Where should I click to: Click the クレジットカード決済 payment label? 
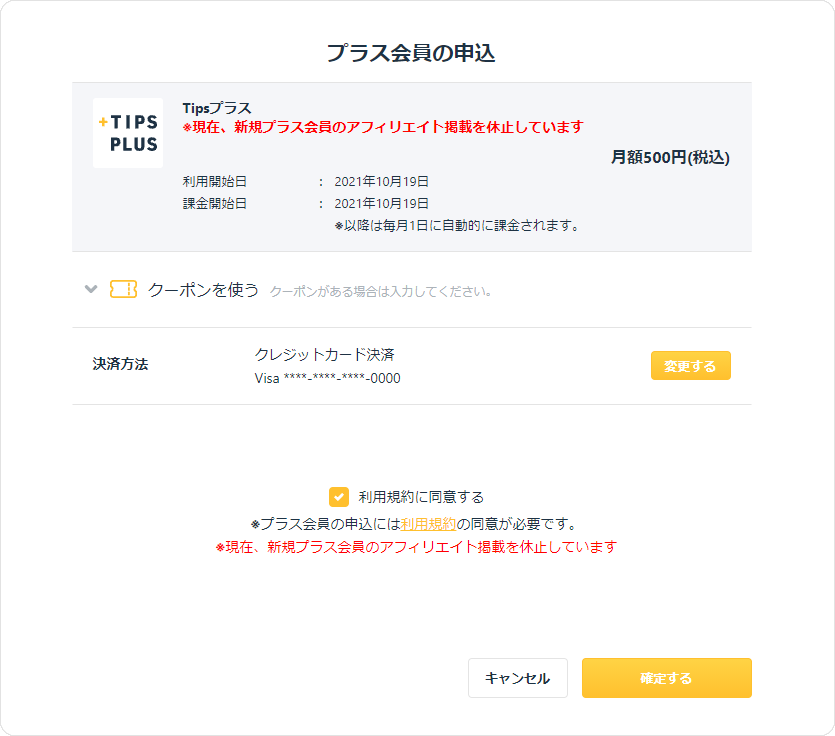[324, 355]
